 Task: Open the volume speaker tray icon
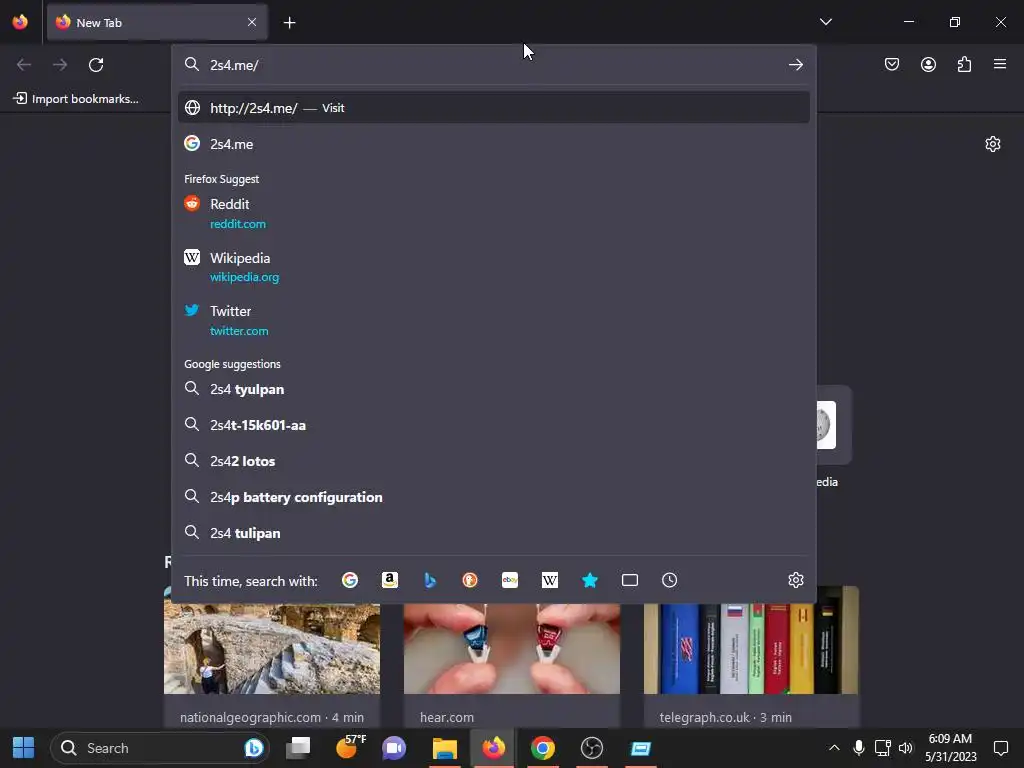(905, 748)
